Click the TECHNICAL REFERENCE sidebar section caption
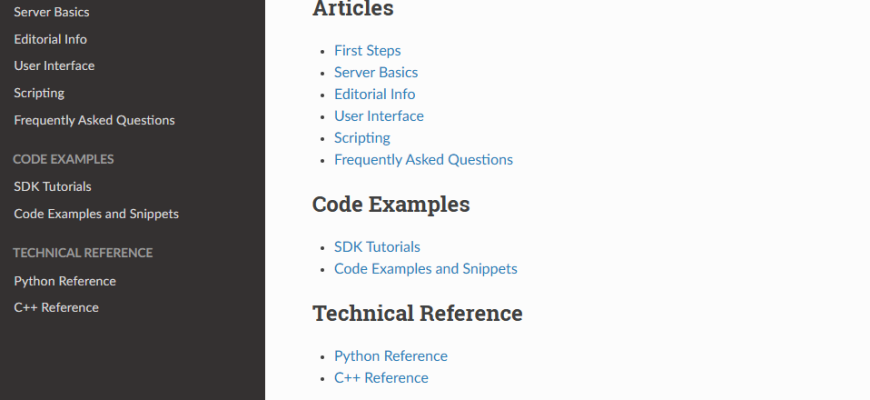The image size is (870, 400). pyautogui.click(x=83, y=253)
